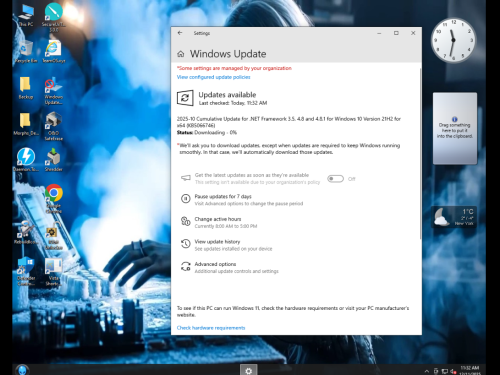
Task: Open the Backup folder on desktop
Action: pos(26,88)
